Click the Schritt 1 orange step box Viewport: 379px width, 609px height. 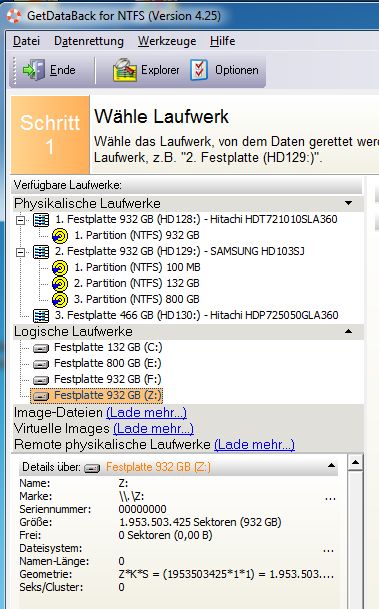coord(50,135)
